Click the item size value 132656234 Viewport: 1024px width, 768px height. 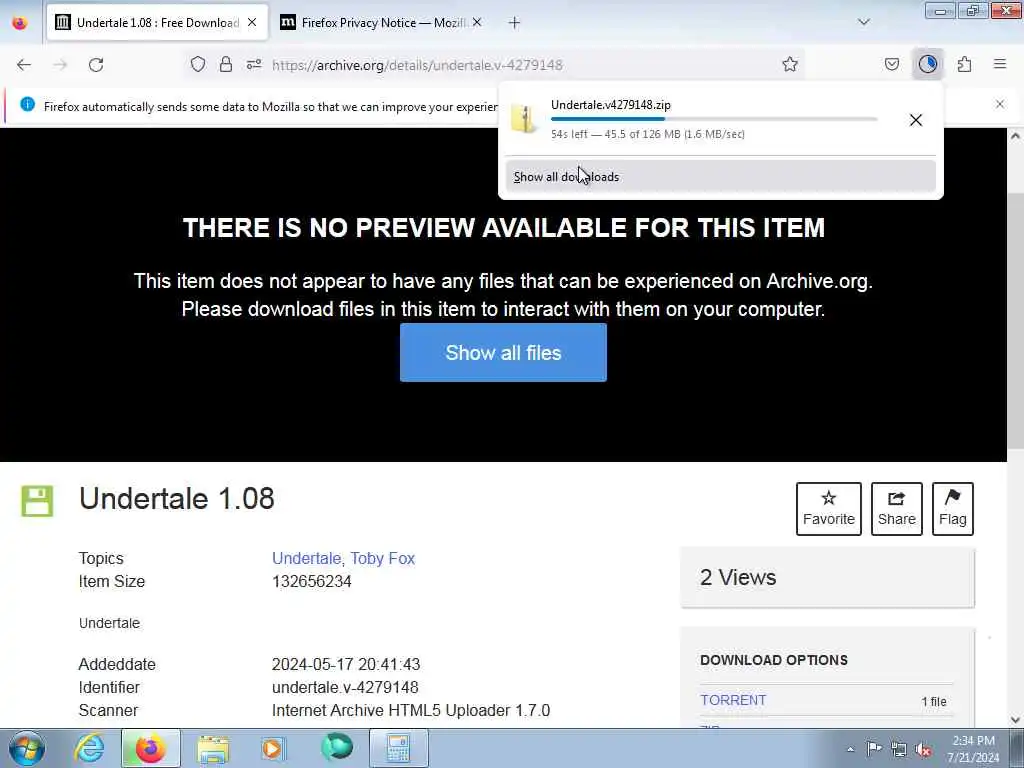click(x=312, y=581)
